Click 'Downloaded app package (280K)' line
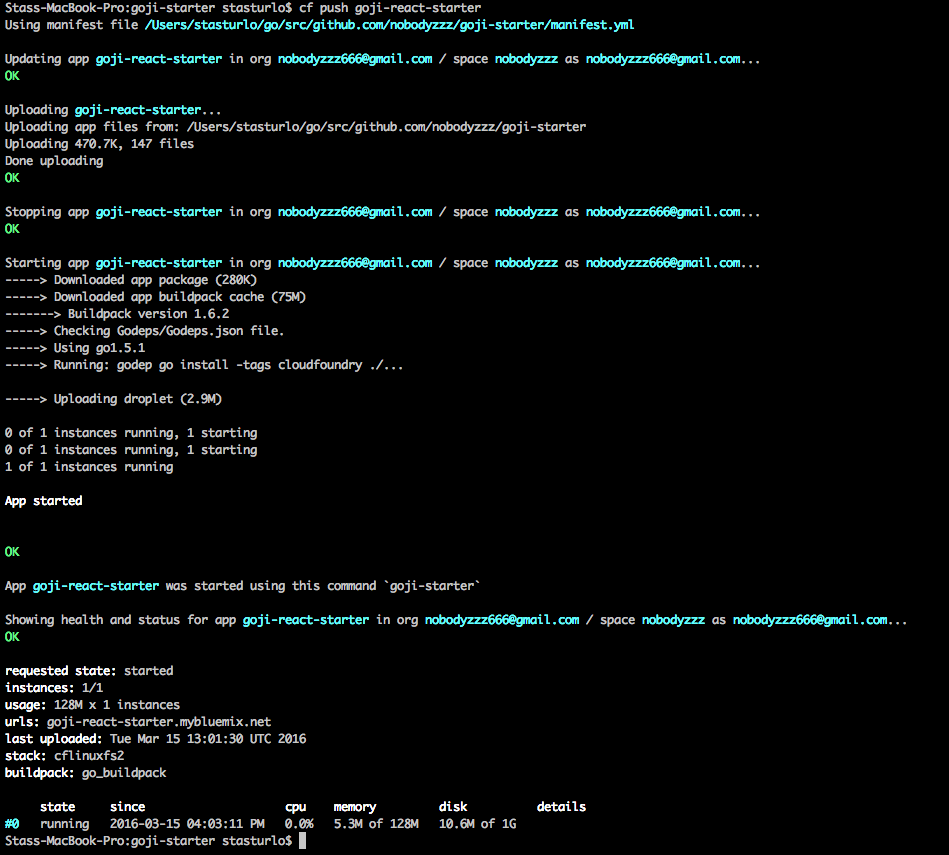The height and width of the screenshot is (855, 949). tap(131, 280)
